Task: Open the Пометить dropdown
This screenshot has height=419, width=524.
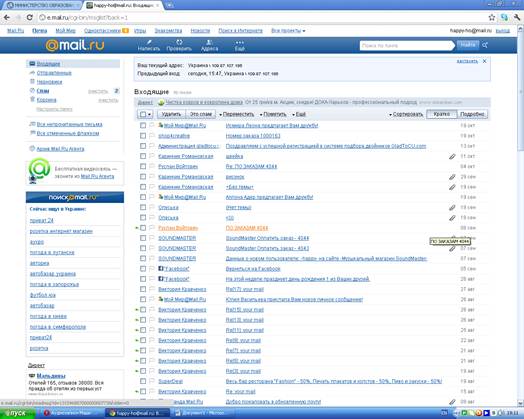Action: (273, 114)
